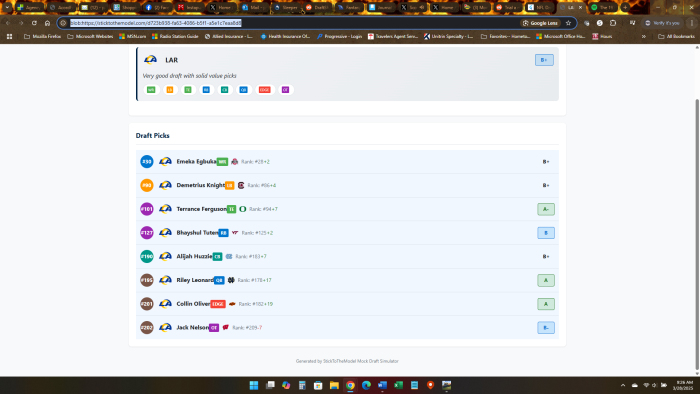Switch to the Spotify tab

coord(603,7)
